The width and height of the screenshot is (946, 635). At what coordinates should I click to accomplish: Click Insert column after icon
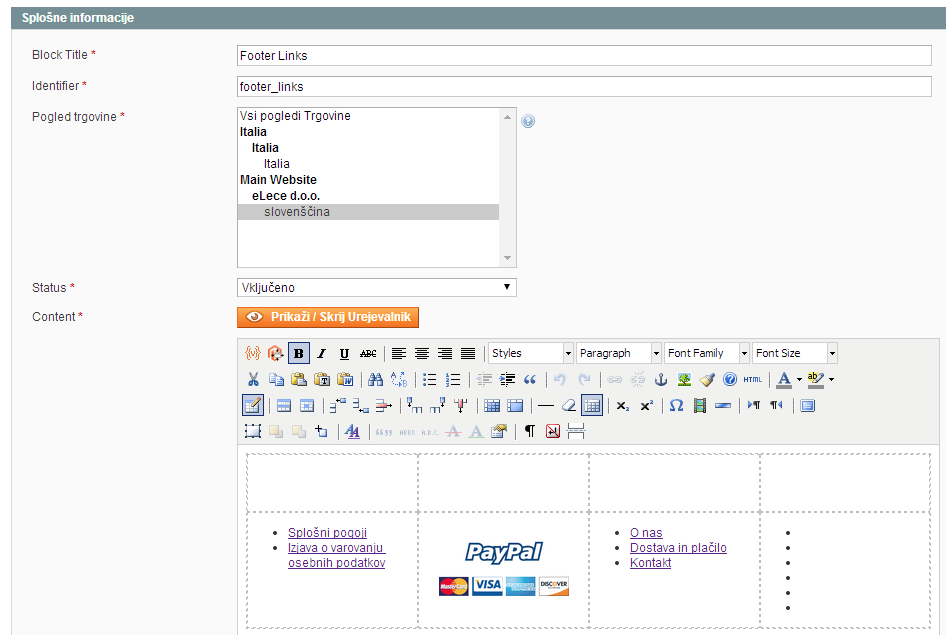(437, 405)
